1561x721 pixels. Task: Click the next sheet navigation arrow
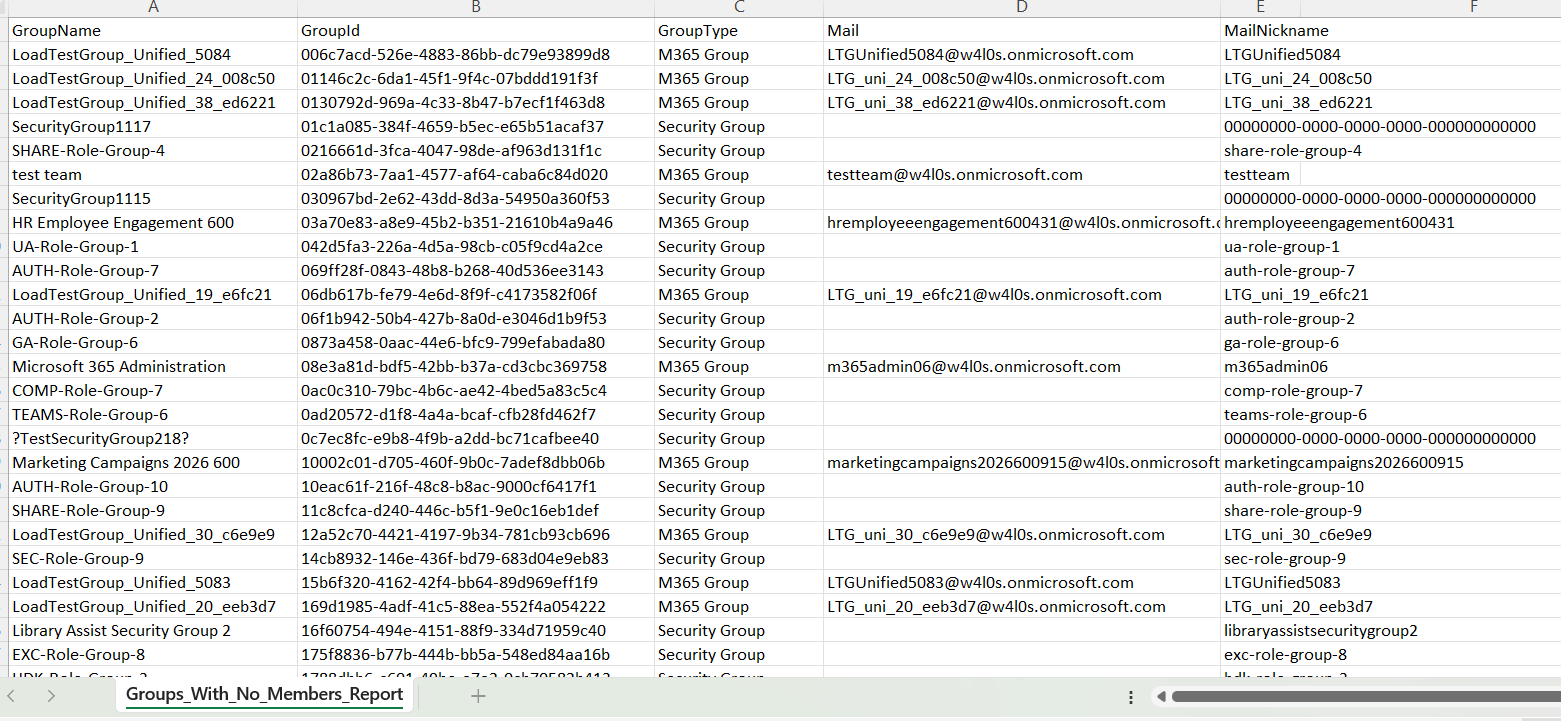pyautogui.click(x=51, y=696)
